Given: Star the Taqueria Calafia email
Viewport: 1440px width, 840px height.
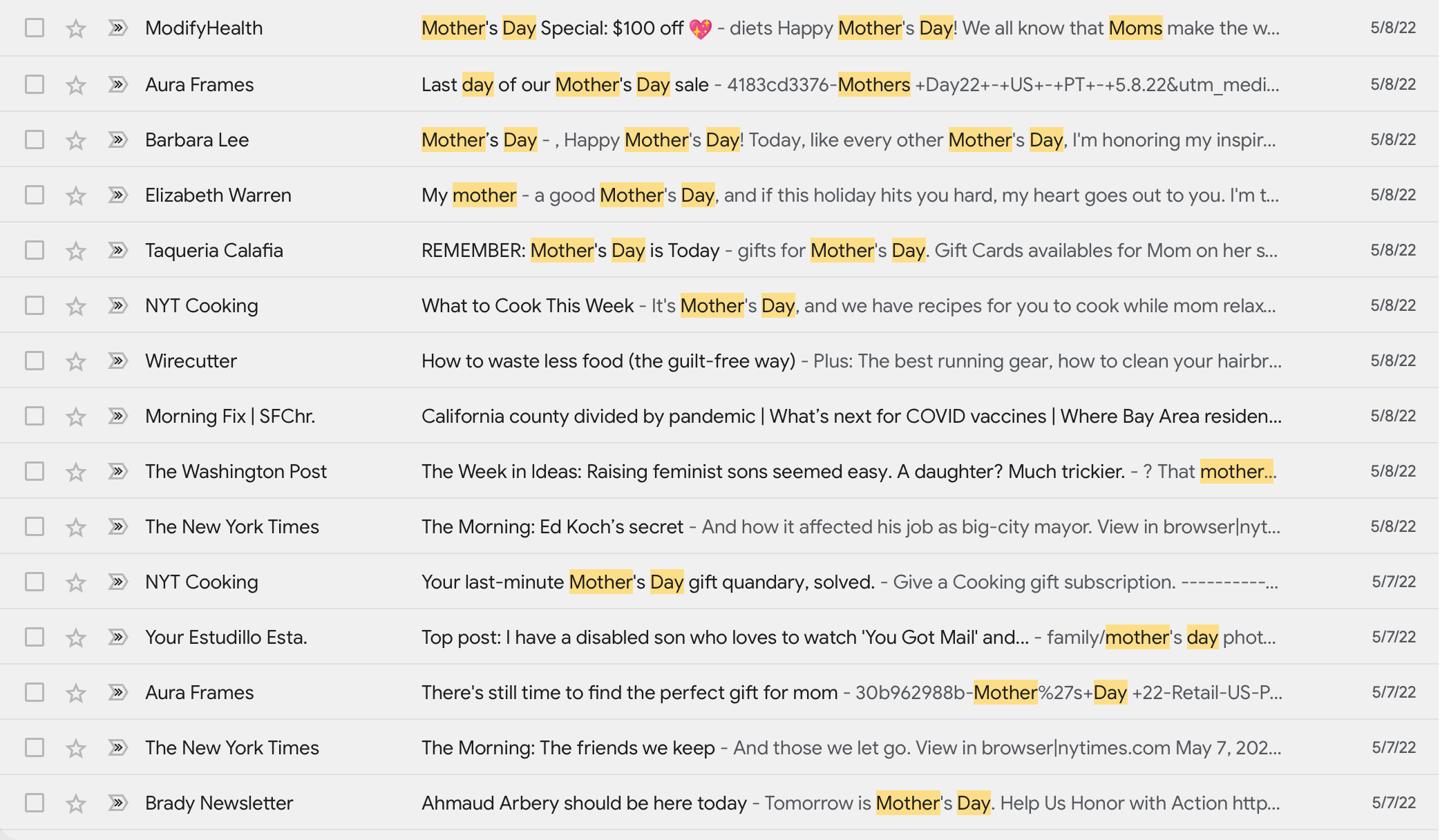Looking at the screenshot, I should [76, 251].
